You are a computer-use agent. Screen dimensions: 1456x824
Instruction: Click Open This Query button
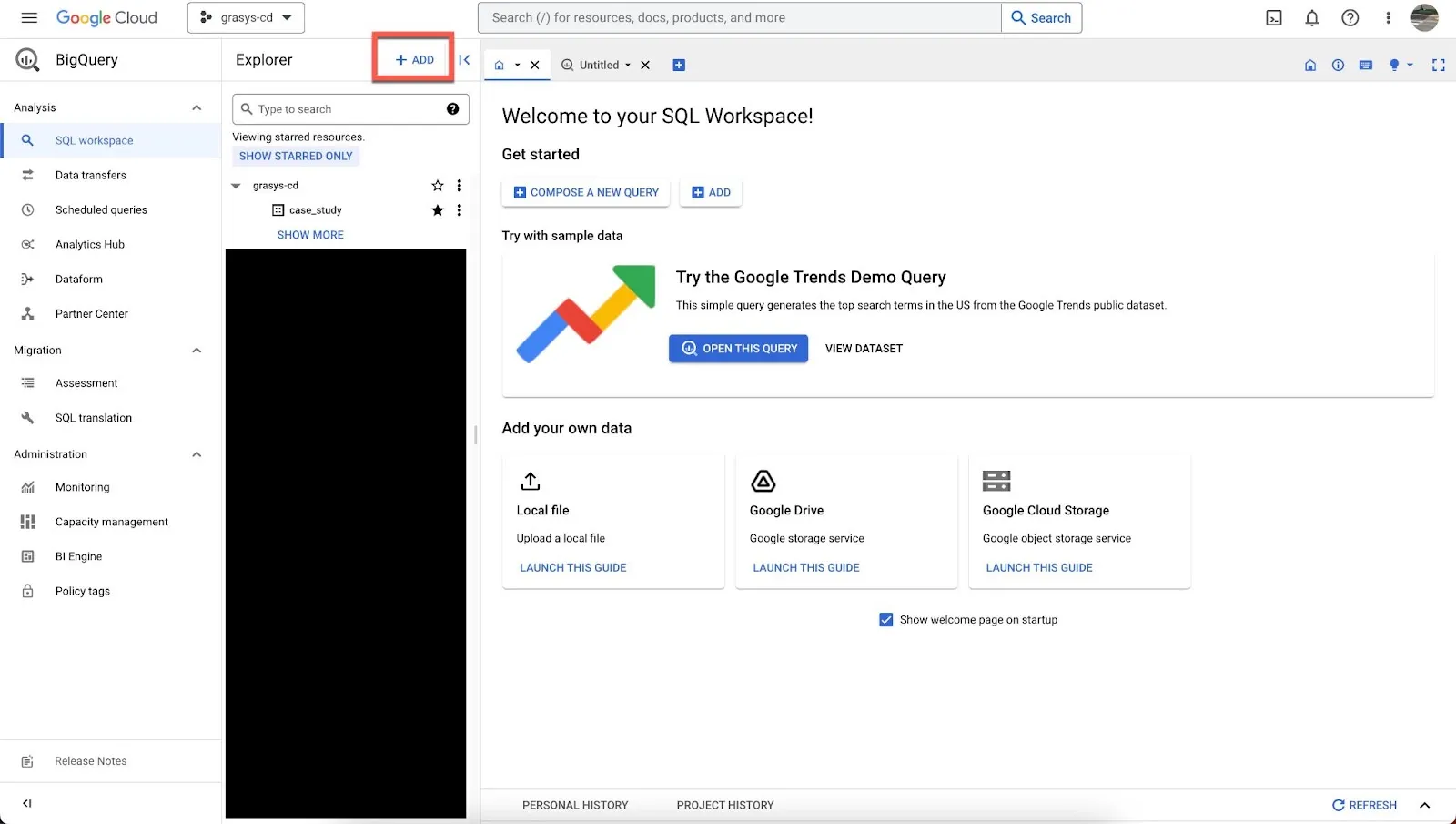coord(738,349)
